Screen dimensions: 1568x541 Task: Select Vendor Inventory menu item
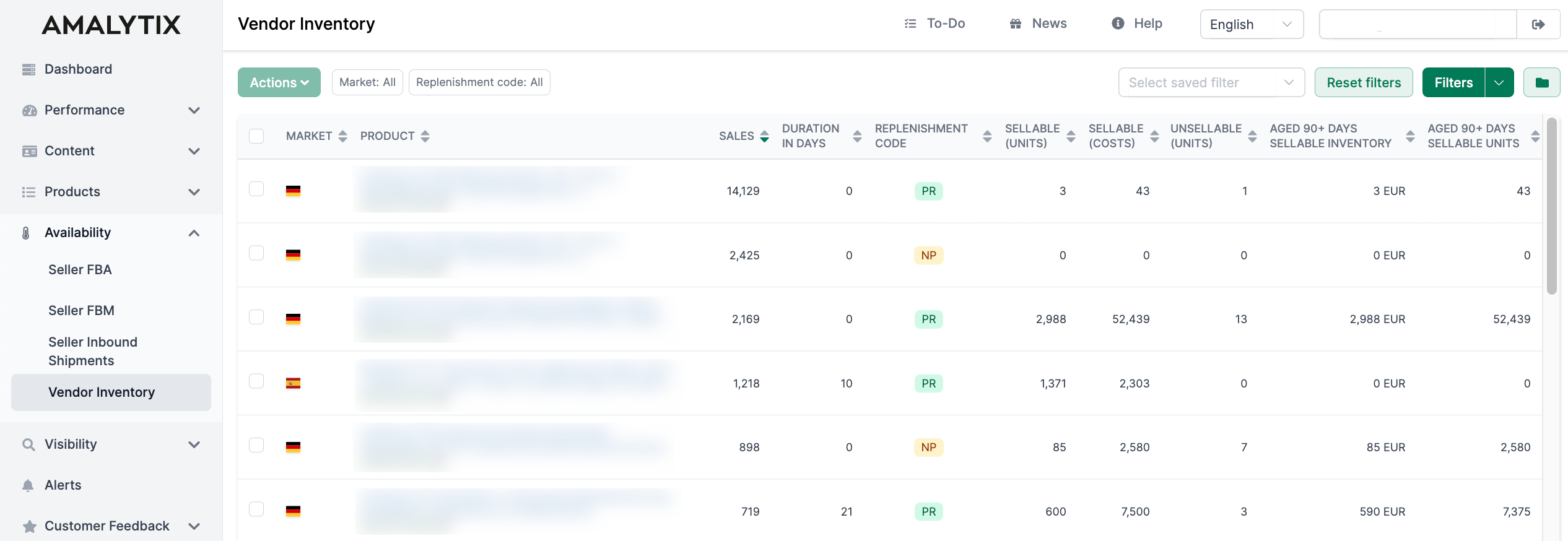[x=111, y=392]
